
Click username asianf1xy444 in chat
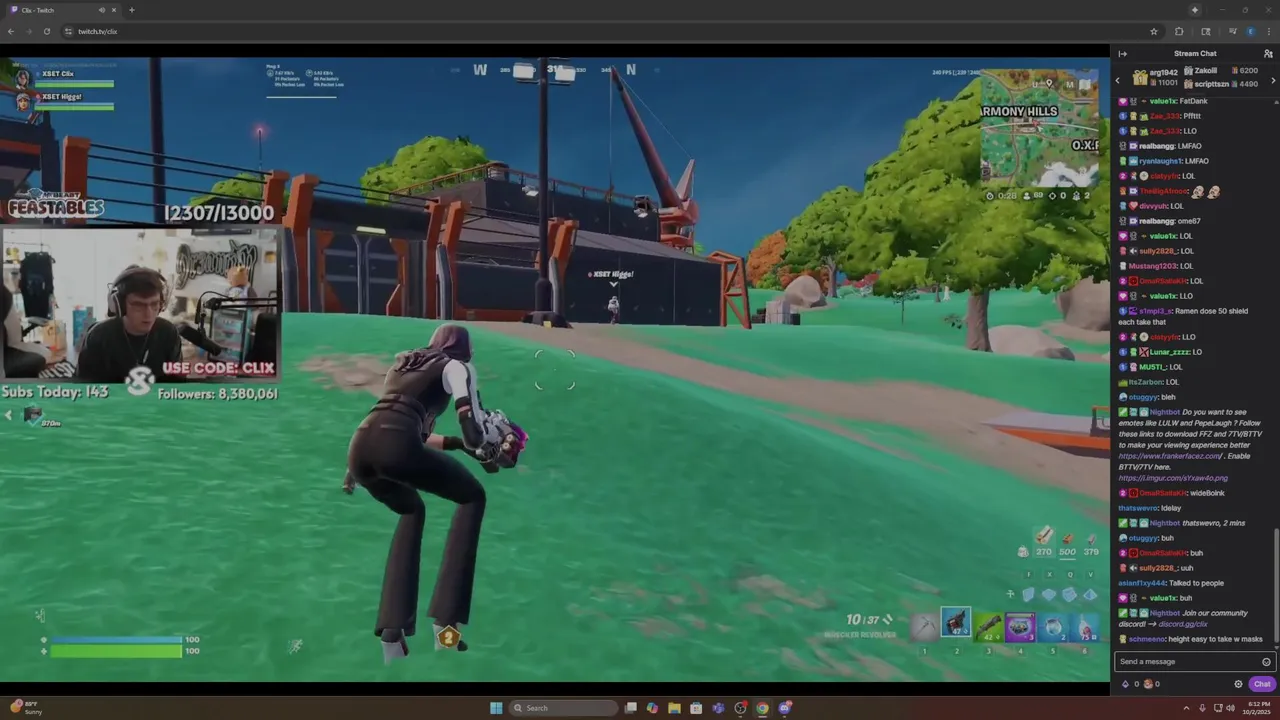click(x=1142, y=583)
